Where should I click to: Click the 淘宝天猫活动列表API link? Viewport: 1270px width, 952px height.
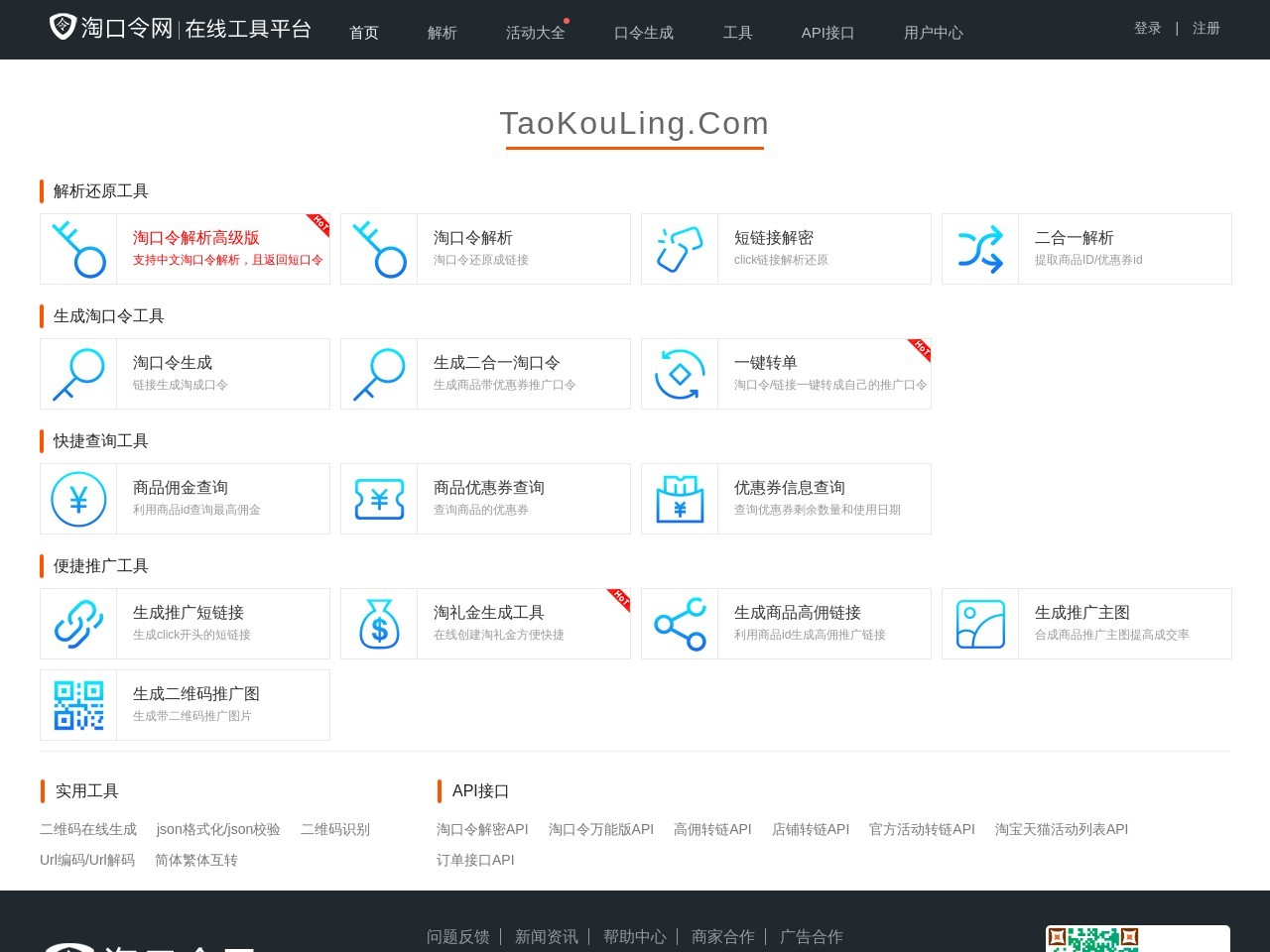click(x=1062, y=829)
